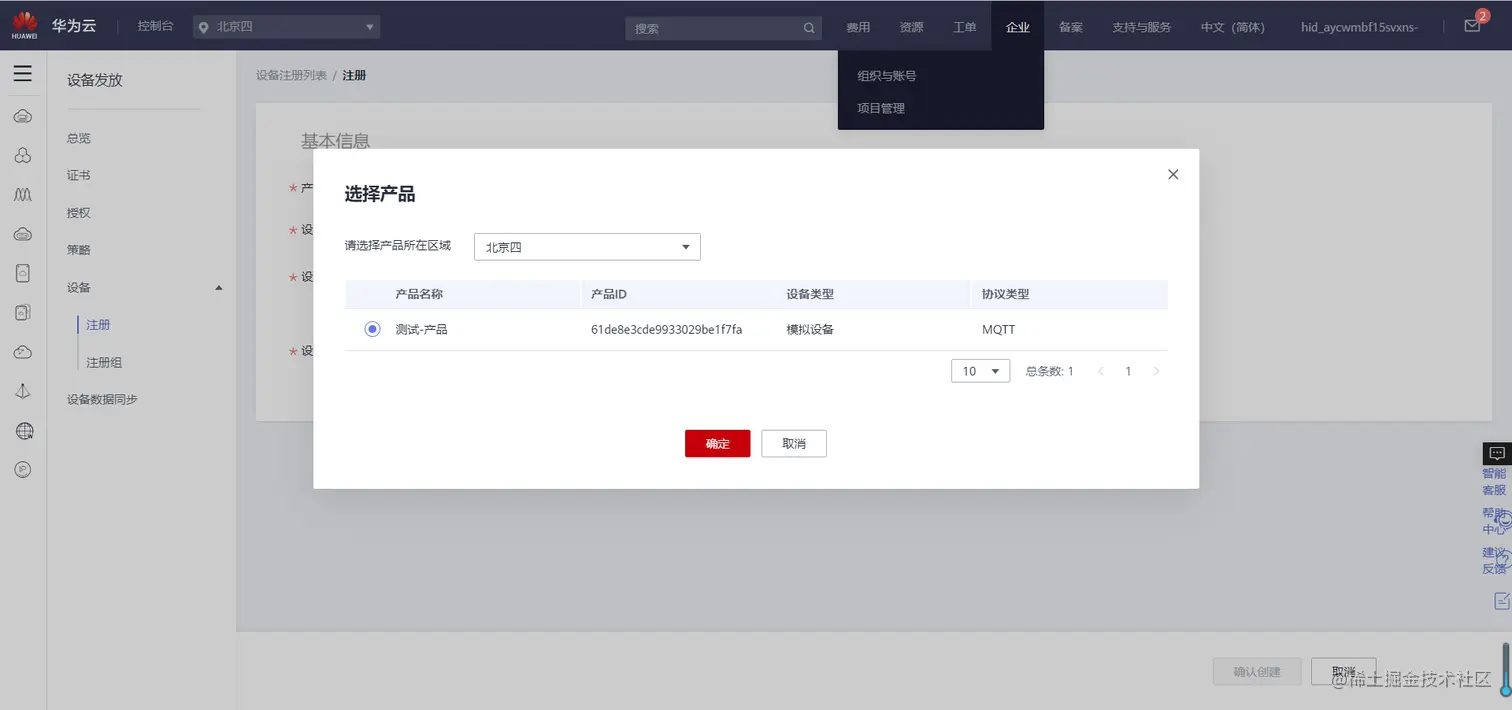This screenshot has width=1512, height=710.
Task: Click the search magnifier icon
Action: [809, 28]
